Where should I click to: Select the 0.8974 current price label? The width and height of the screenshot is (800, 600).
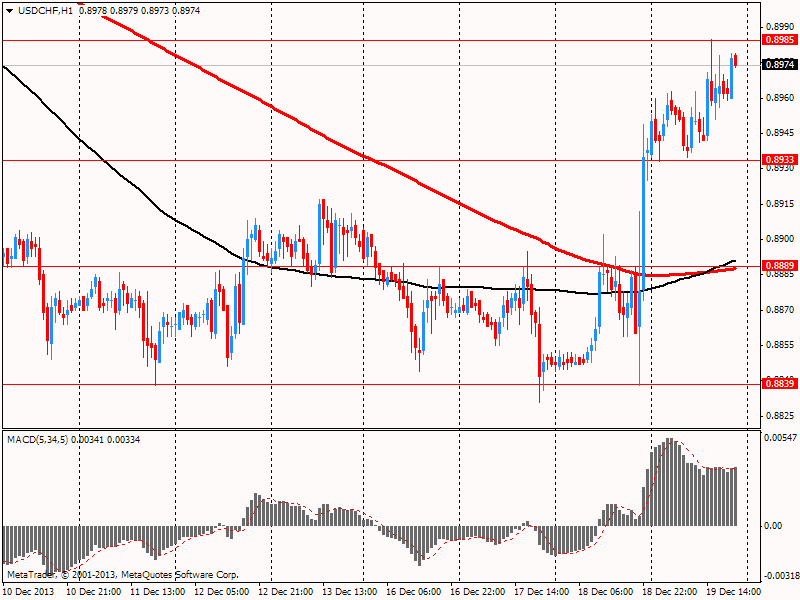click(x=780, y=65)
